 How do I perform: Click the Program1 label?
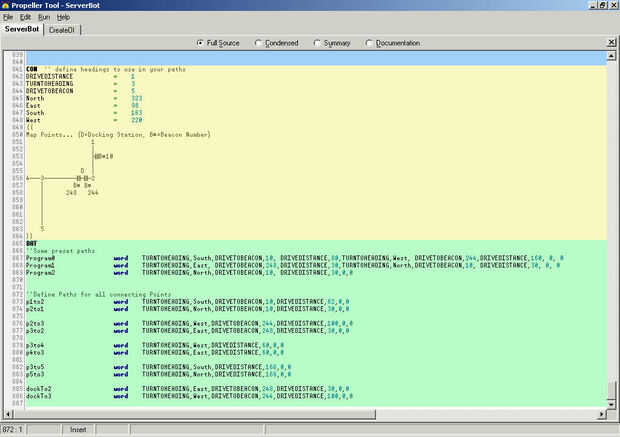click(40, 265)
